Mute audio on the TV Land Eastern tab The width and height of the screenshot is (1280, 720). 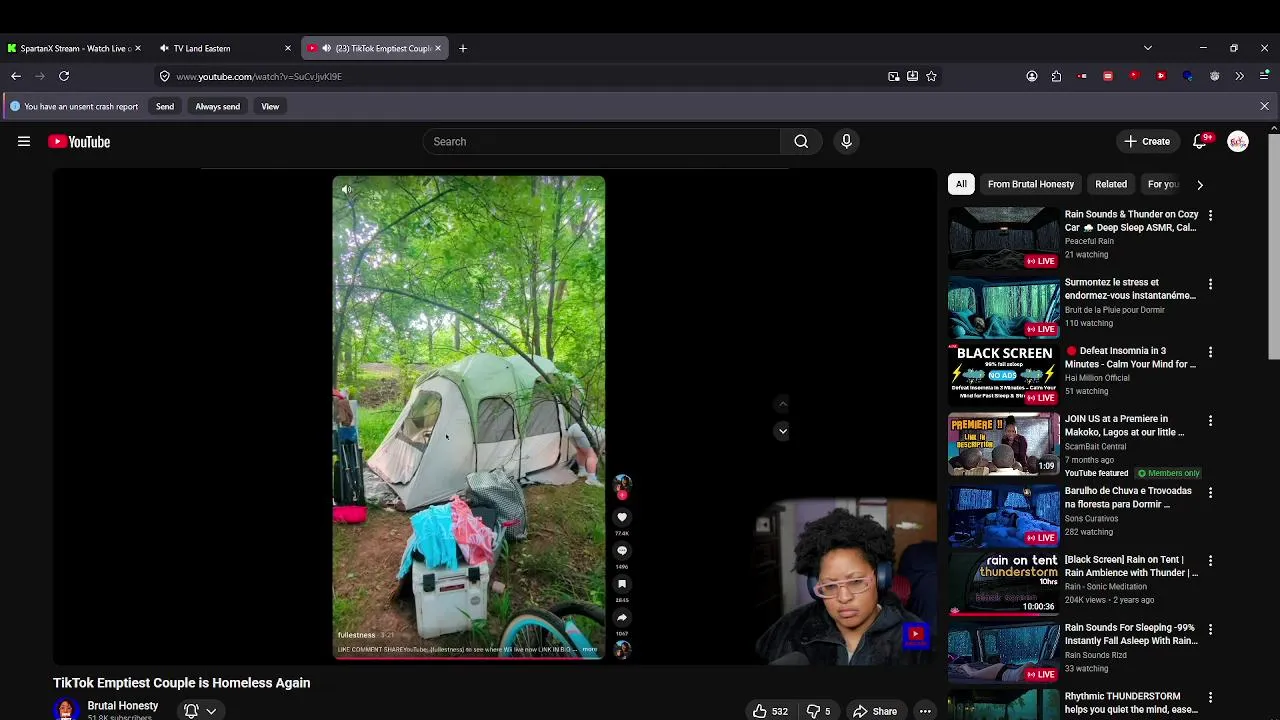(x=164, y=48)
